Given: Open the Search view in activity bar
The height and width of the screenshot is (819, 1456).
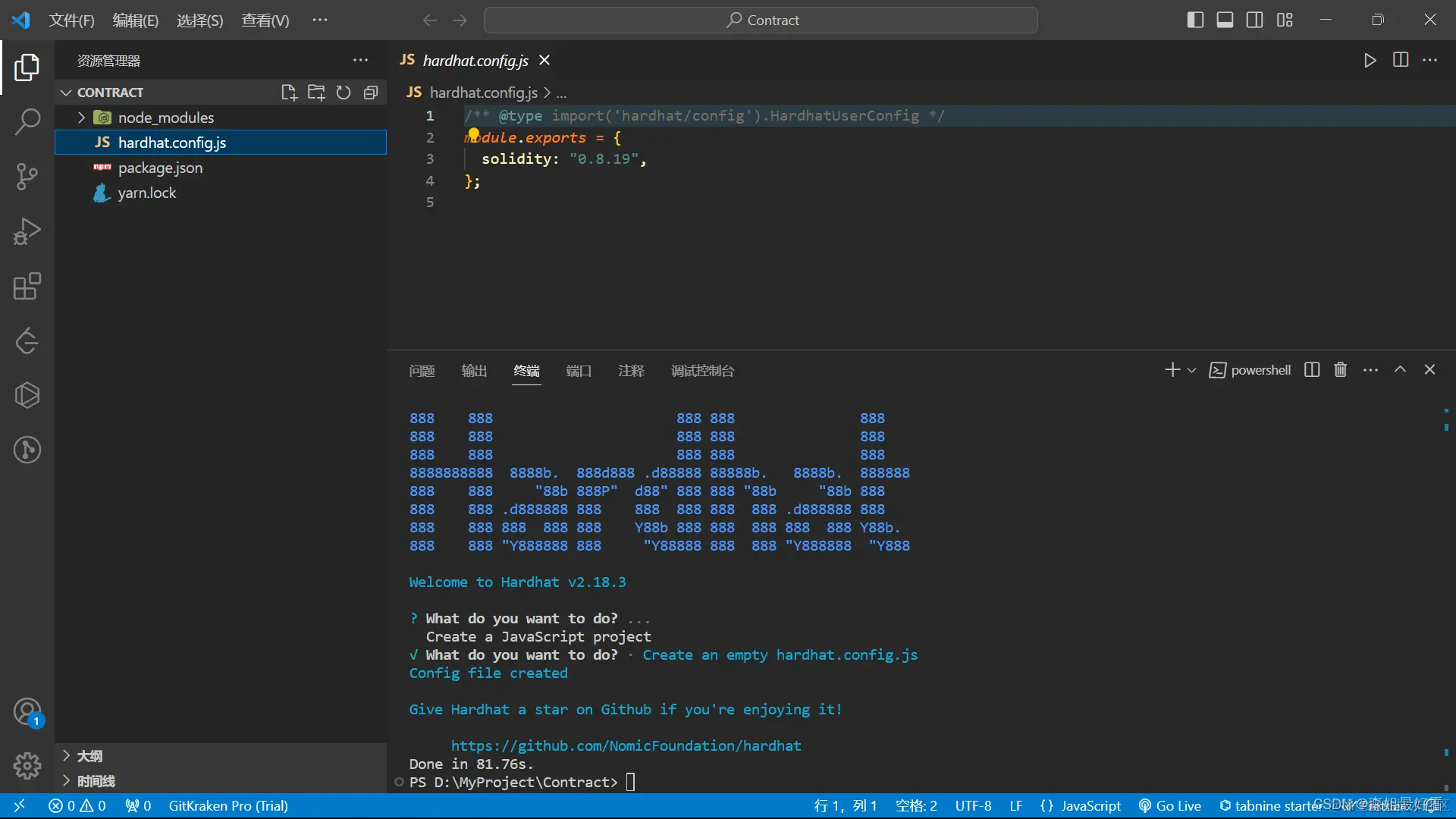Looking at the screenshot, I should pos(27,121).
